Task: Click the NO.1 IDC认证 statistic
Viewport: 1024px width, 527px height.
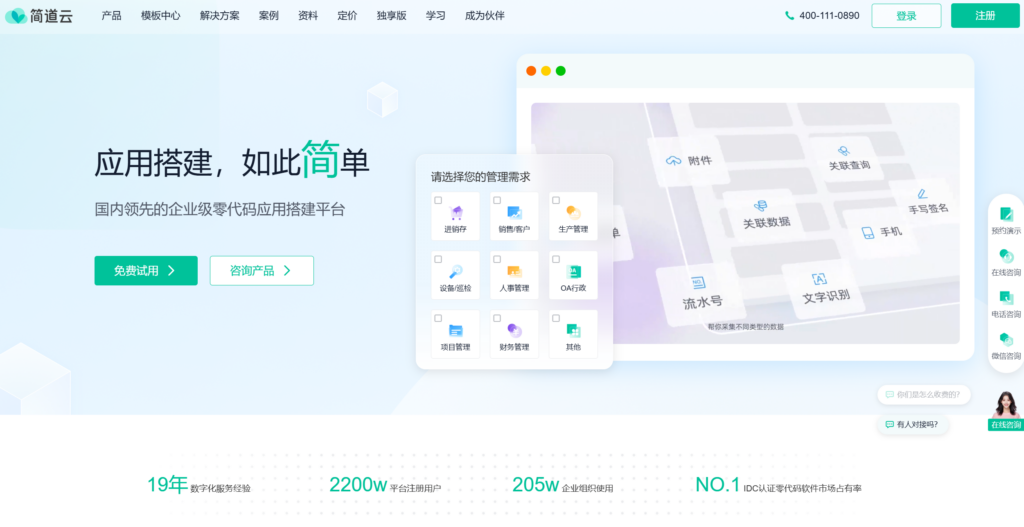Action: pos(778,485)
